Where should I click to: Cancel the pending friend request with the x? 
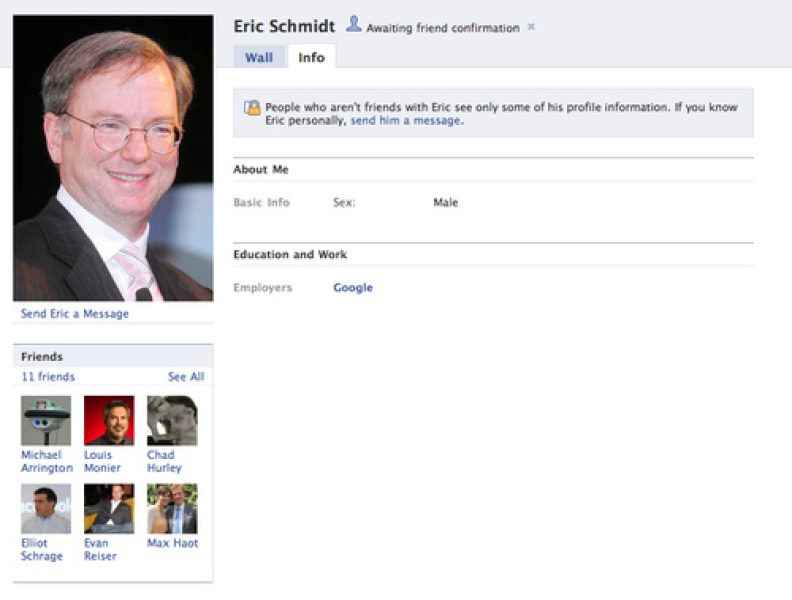(531, 27)
